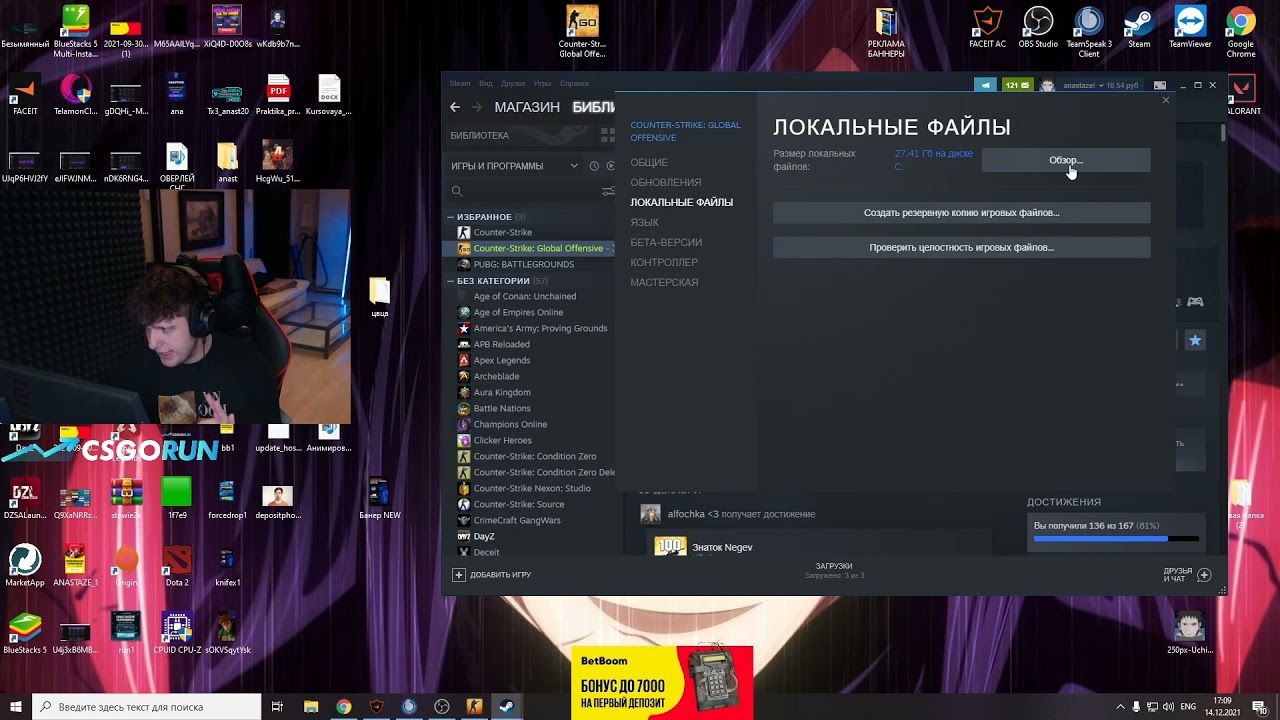Screen dimensions: 1280x720
Task: Open the МАГАЗИН store section
Action: [527, 107]
